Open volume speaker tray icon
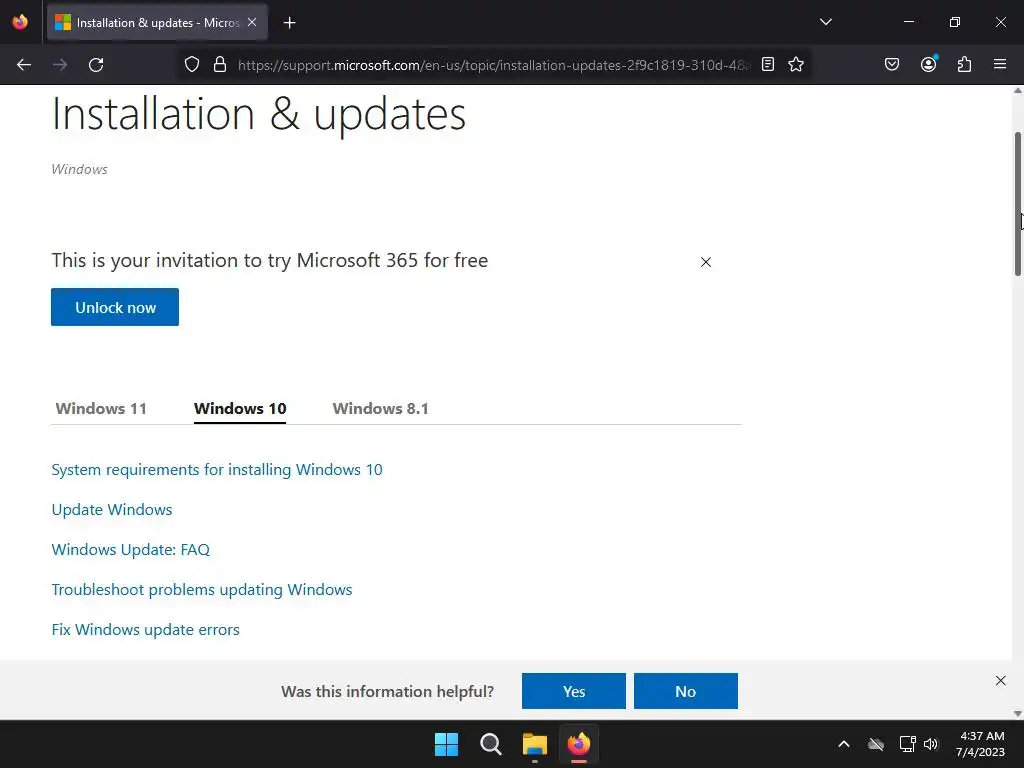Image resolution: width=1024 pixels, height=768 pixels. [931, 744]
